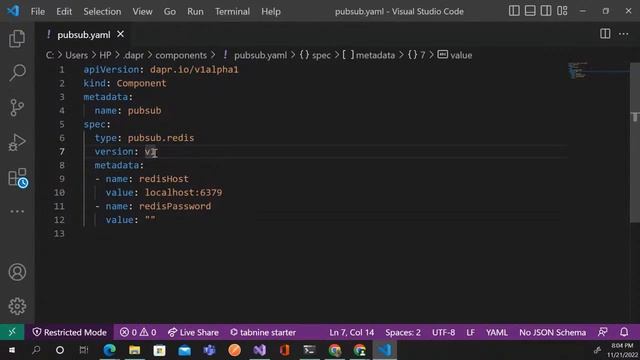Open File Explorer from taskbar
Image resolution: width=640 pixels, height=360 pixels.
click(134, 350)
